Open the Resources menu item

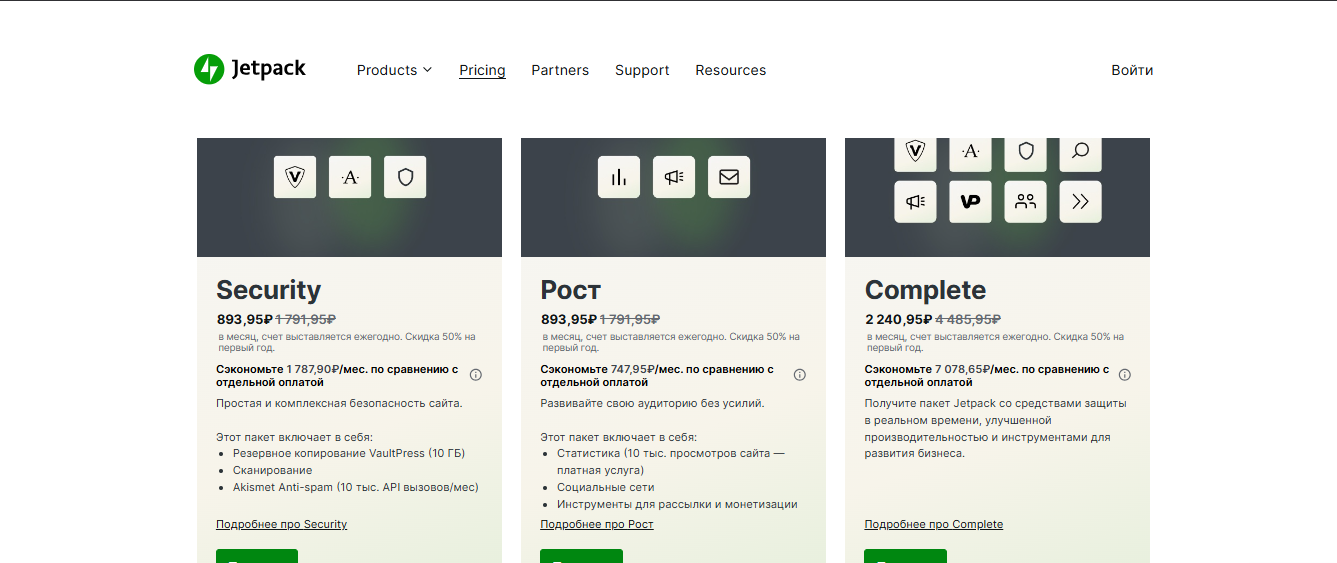pos(731,70)
